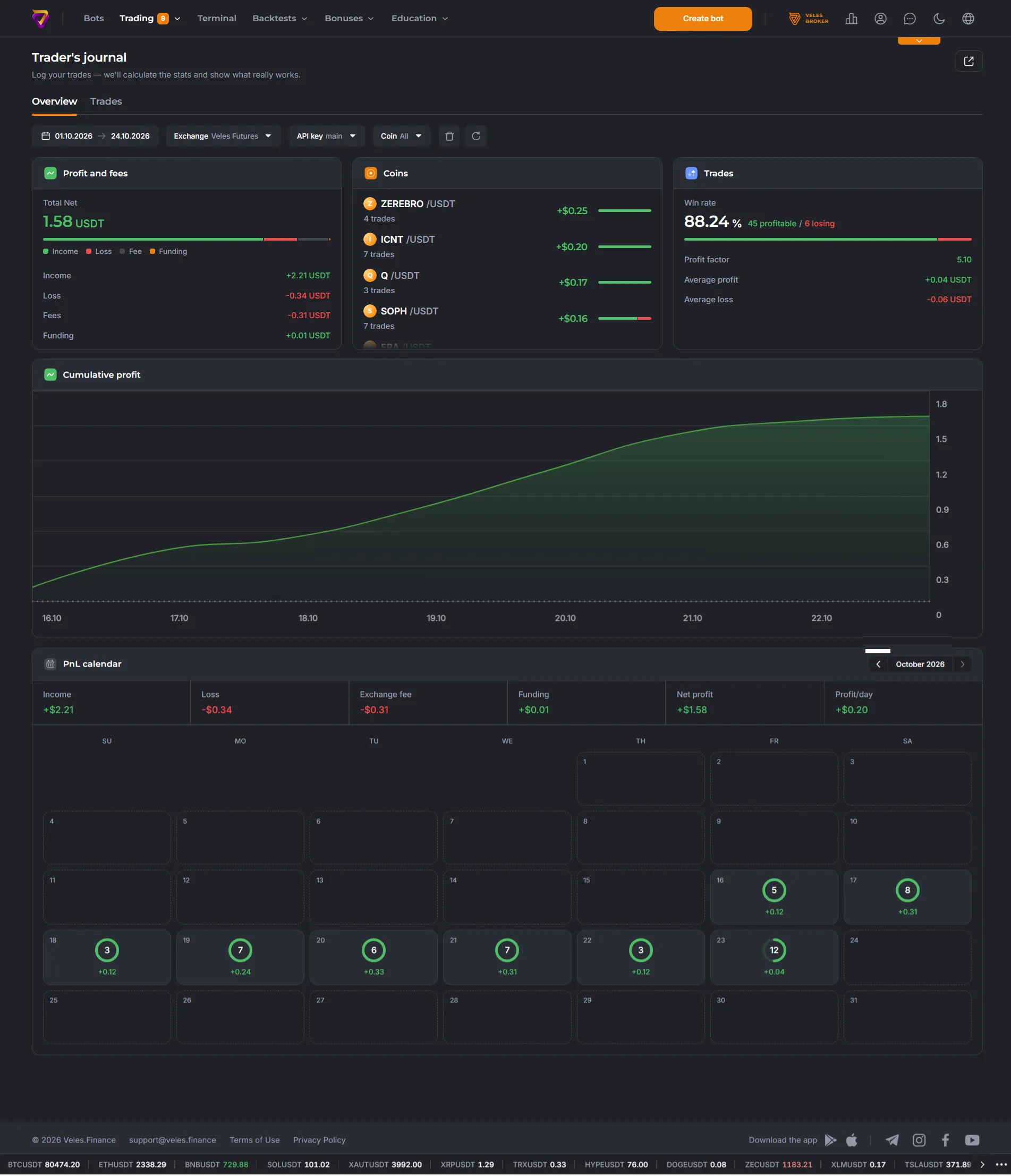Open the statistics bar chart icon

851,19
